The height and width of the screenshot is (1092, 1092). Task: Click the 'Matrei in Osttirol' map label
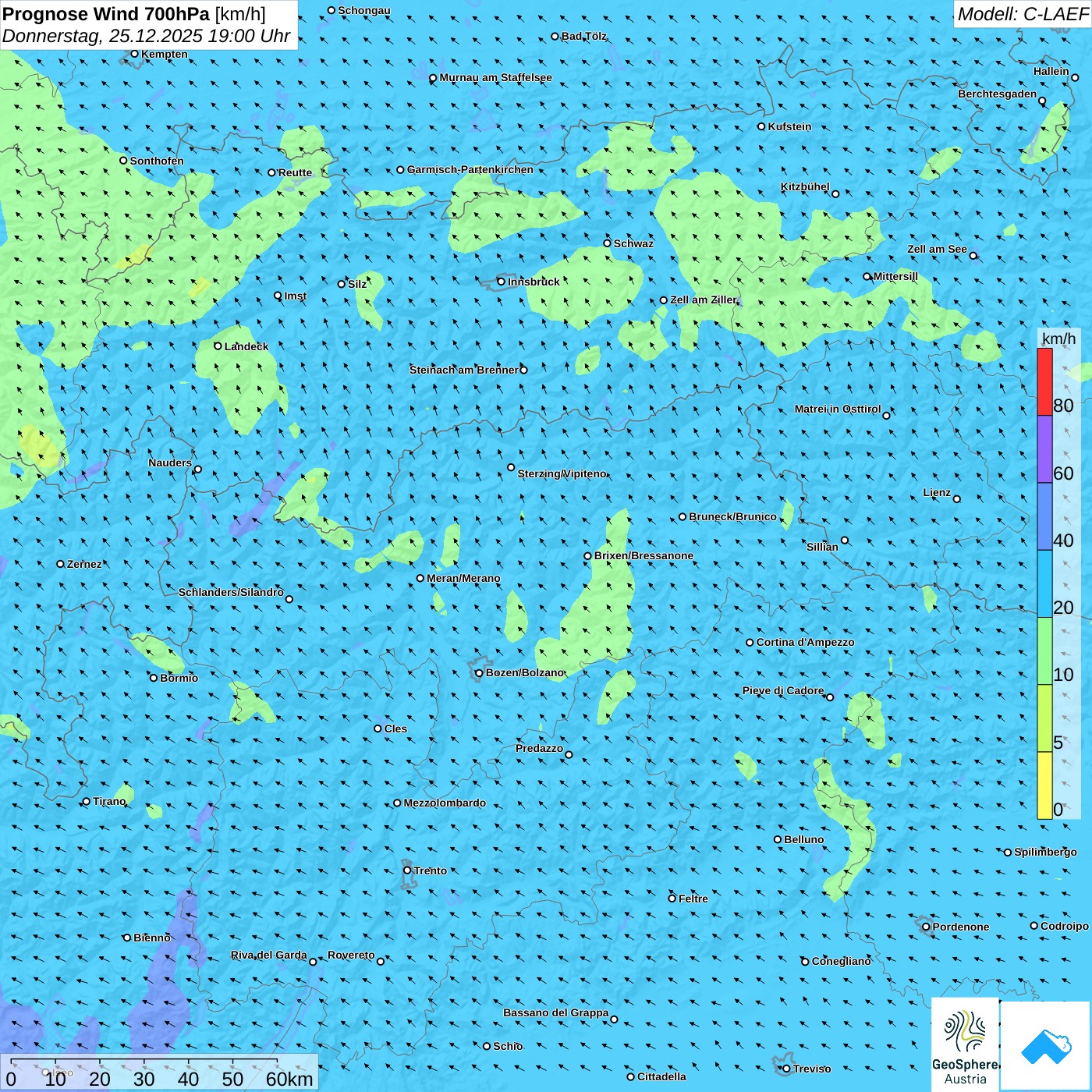point(838,409)
